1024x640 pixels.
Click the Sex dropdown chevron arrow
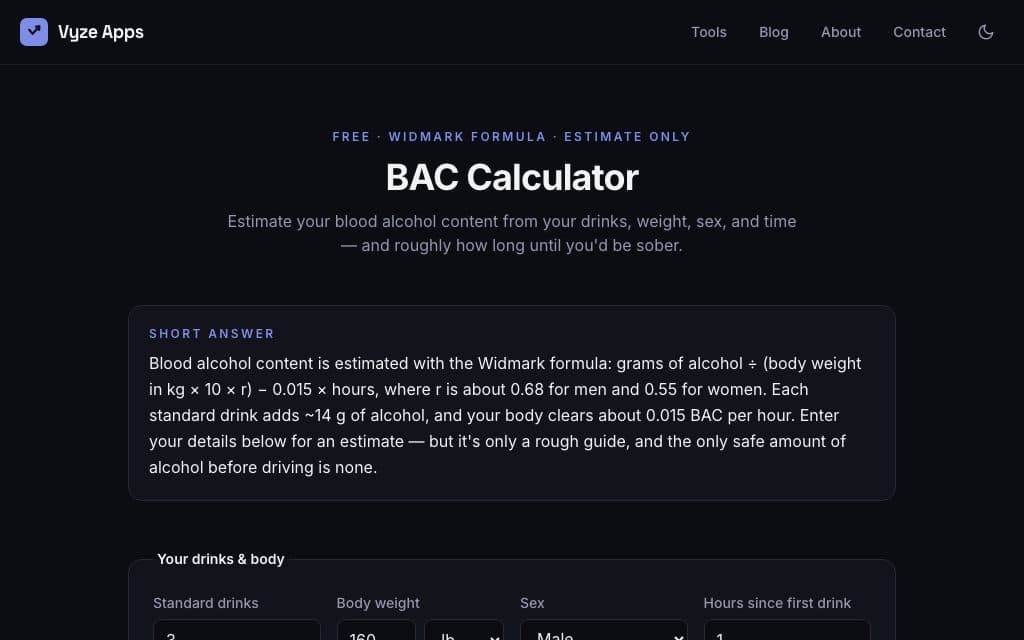(678, 636)
